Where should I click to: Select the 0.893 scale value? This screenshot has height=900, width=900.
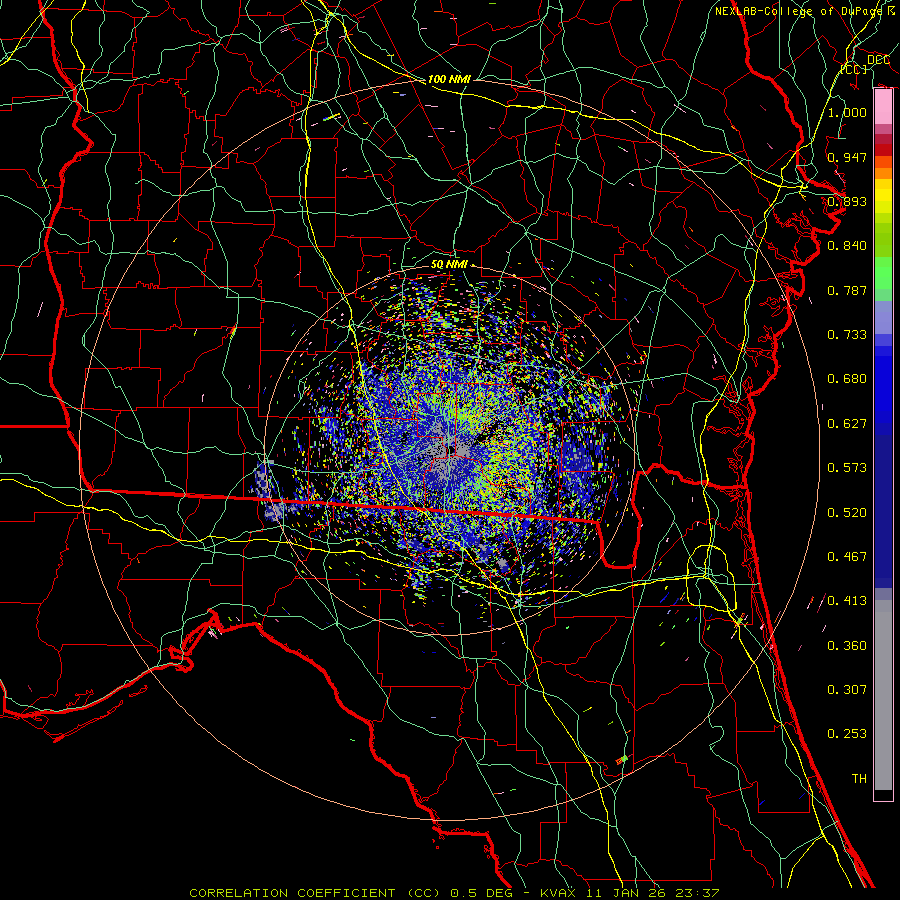coord(847,201)
